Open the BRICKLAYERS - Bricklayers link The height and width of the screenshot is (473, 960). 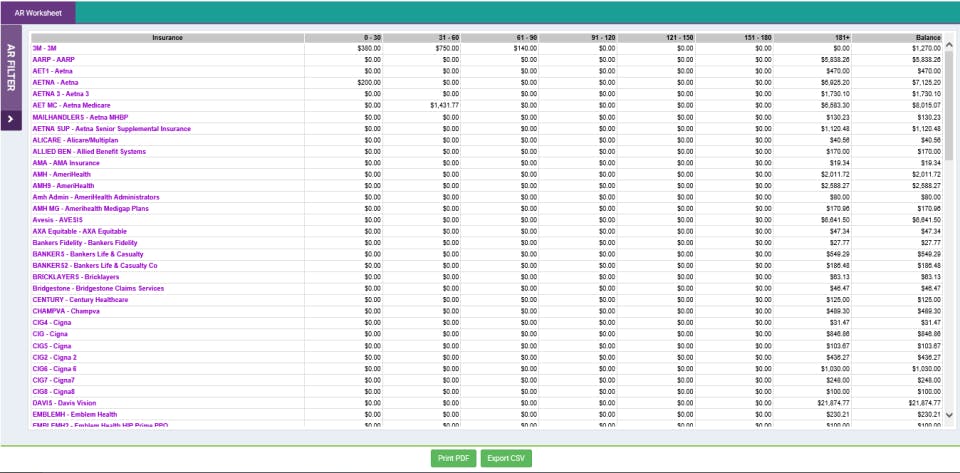[75, 277]
